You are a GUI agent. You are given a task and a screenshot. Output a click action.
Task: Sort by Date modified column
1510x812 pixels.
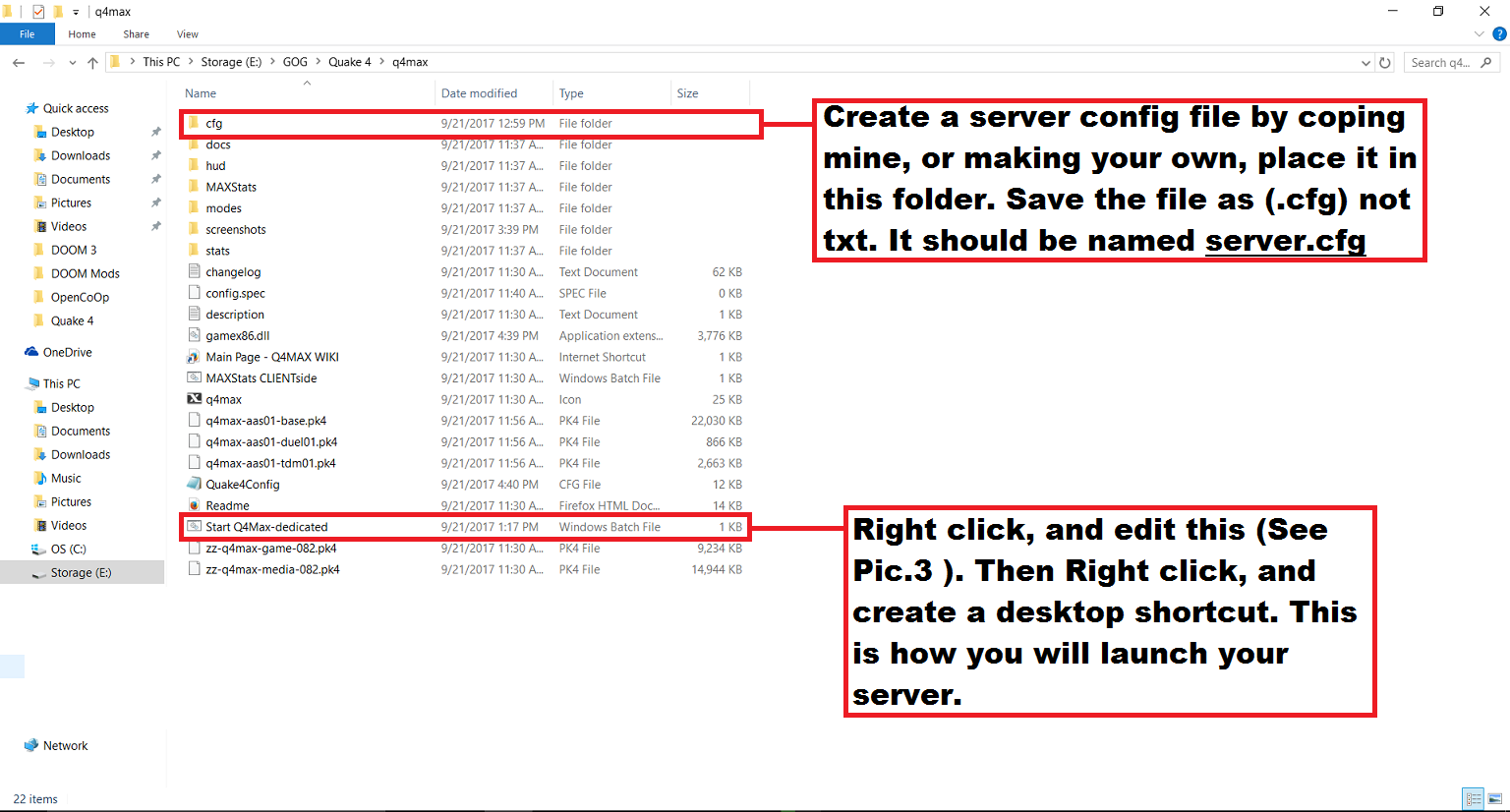479,93
